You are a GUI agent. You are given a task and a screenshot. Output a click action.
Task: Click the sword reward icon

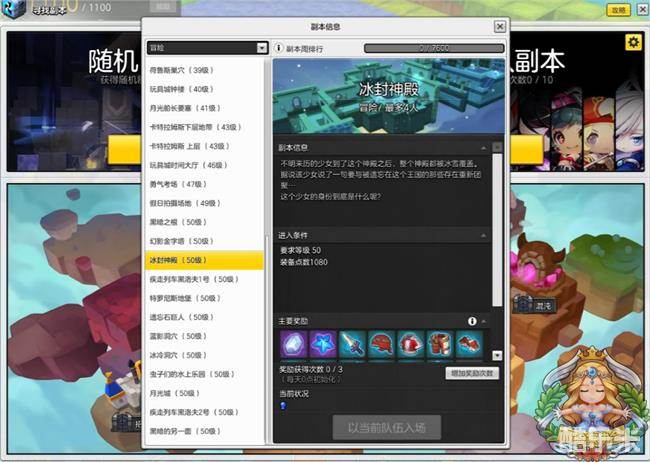(351, 344)
